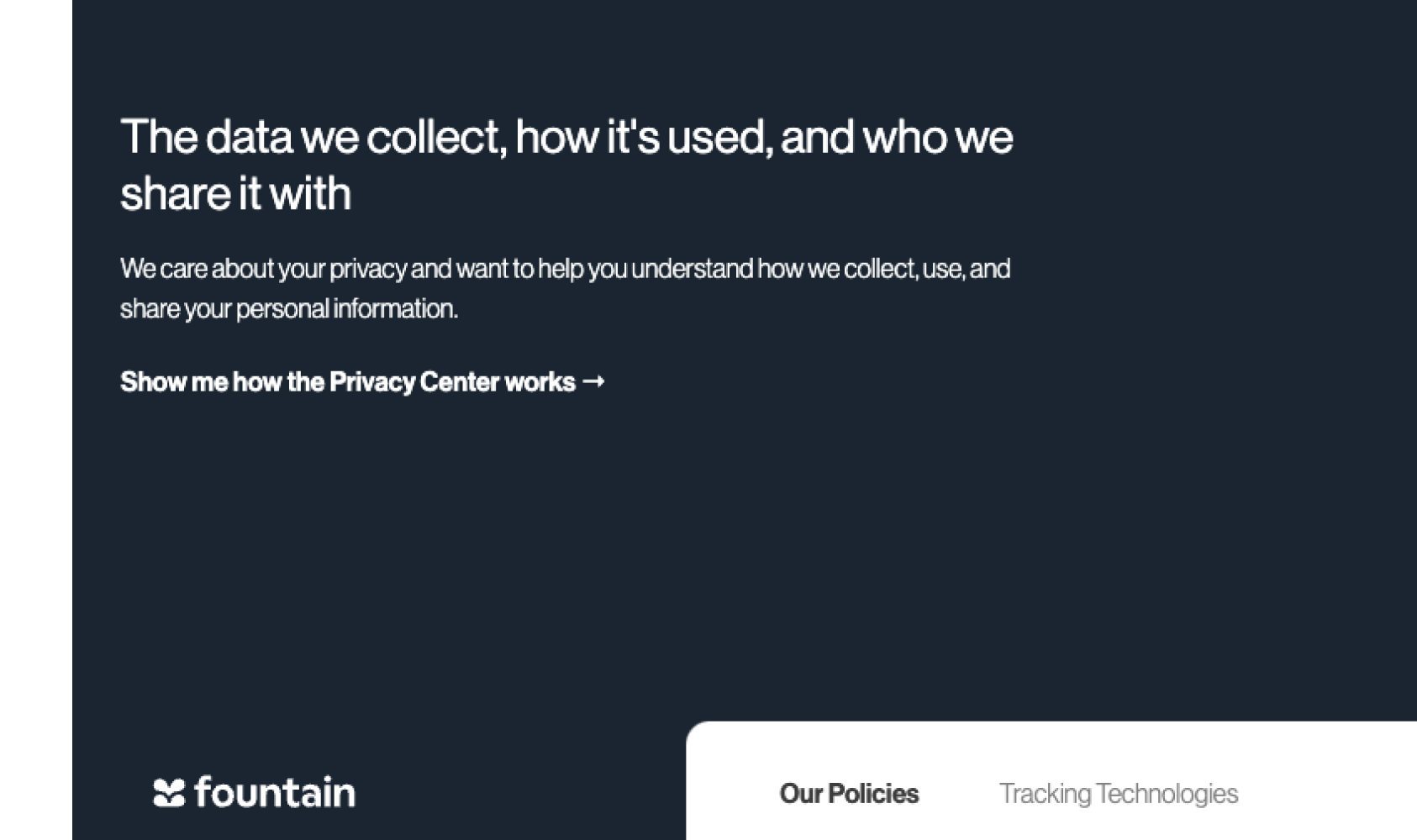1417x840 pixels.
Task: Click 'and who we' in the heading
Action: pos(897,136)
